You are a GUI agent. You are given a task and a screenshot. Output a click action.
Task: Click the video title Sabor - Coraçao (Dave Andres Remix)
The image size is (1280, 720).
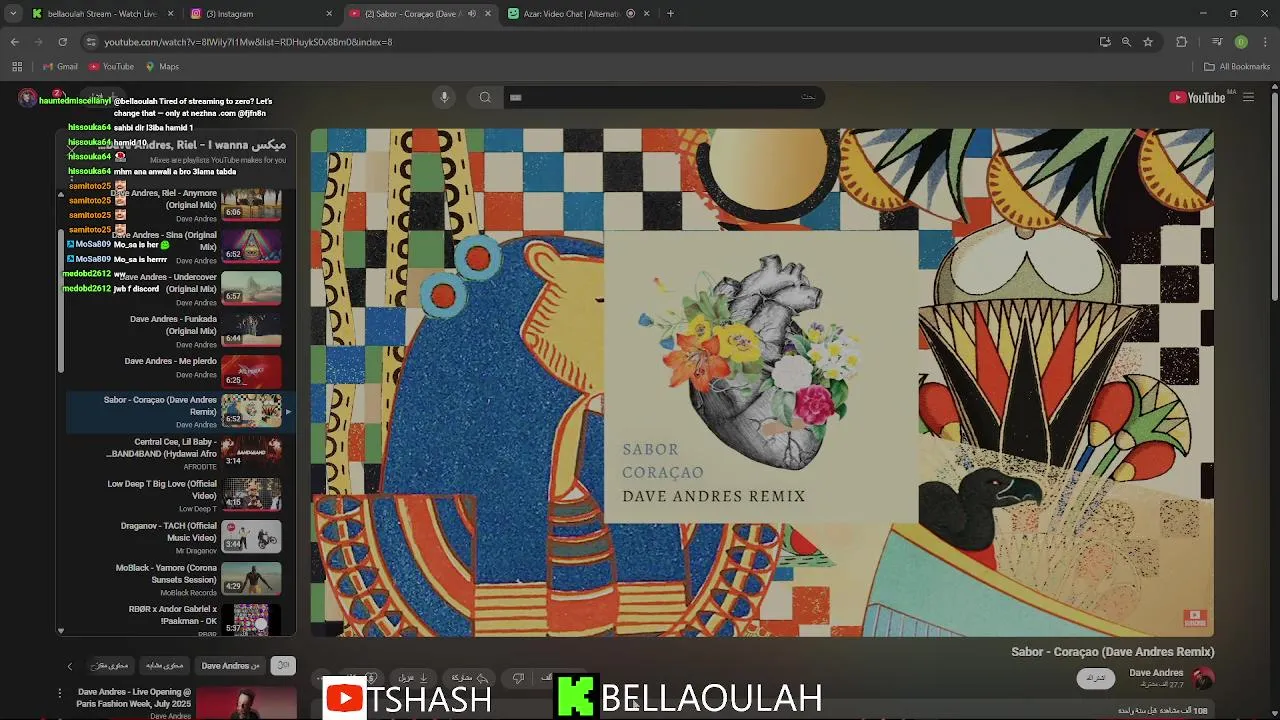1112,652
